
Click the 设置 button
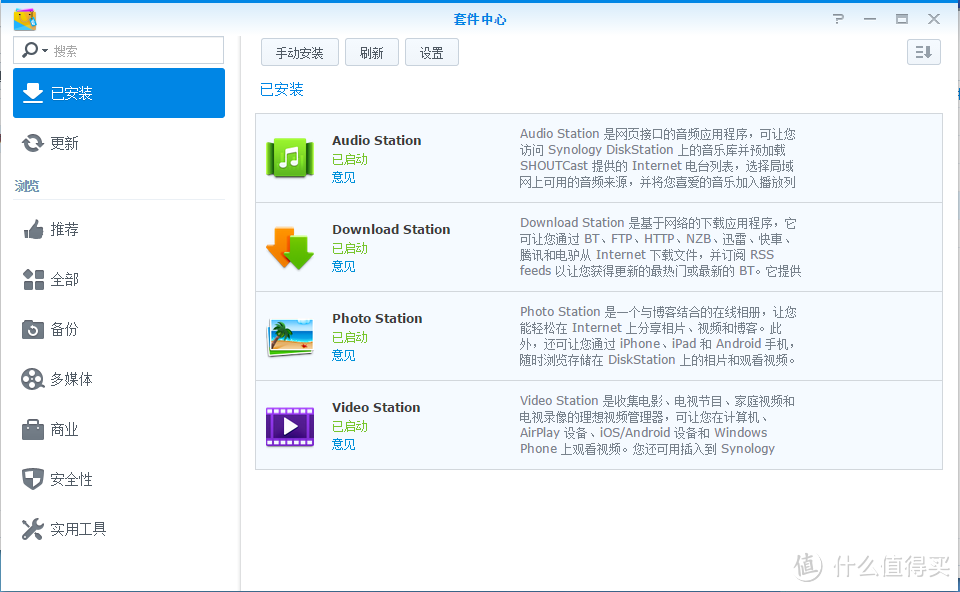point(432,53)
